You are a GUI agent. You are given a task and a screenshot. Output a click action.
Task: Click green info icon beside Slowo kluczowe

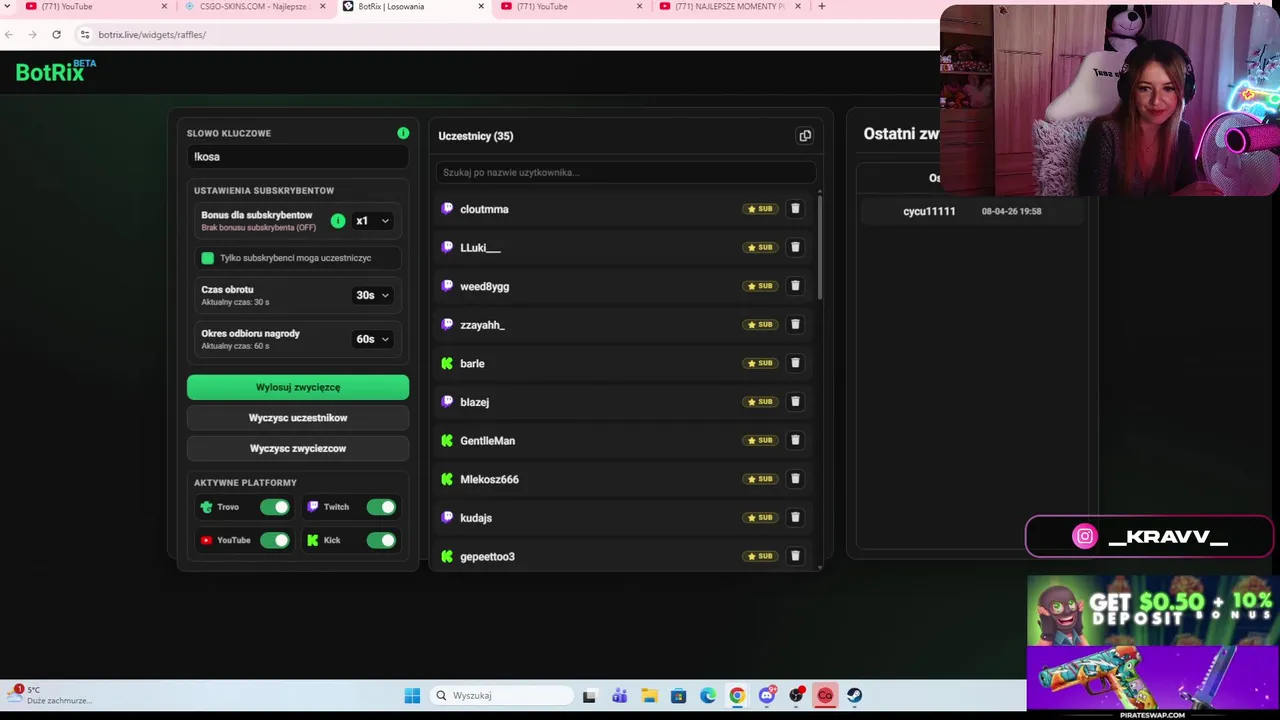[403, 133]
